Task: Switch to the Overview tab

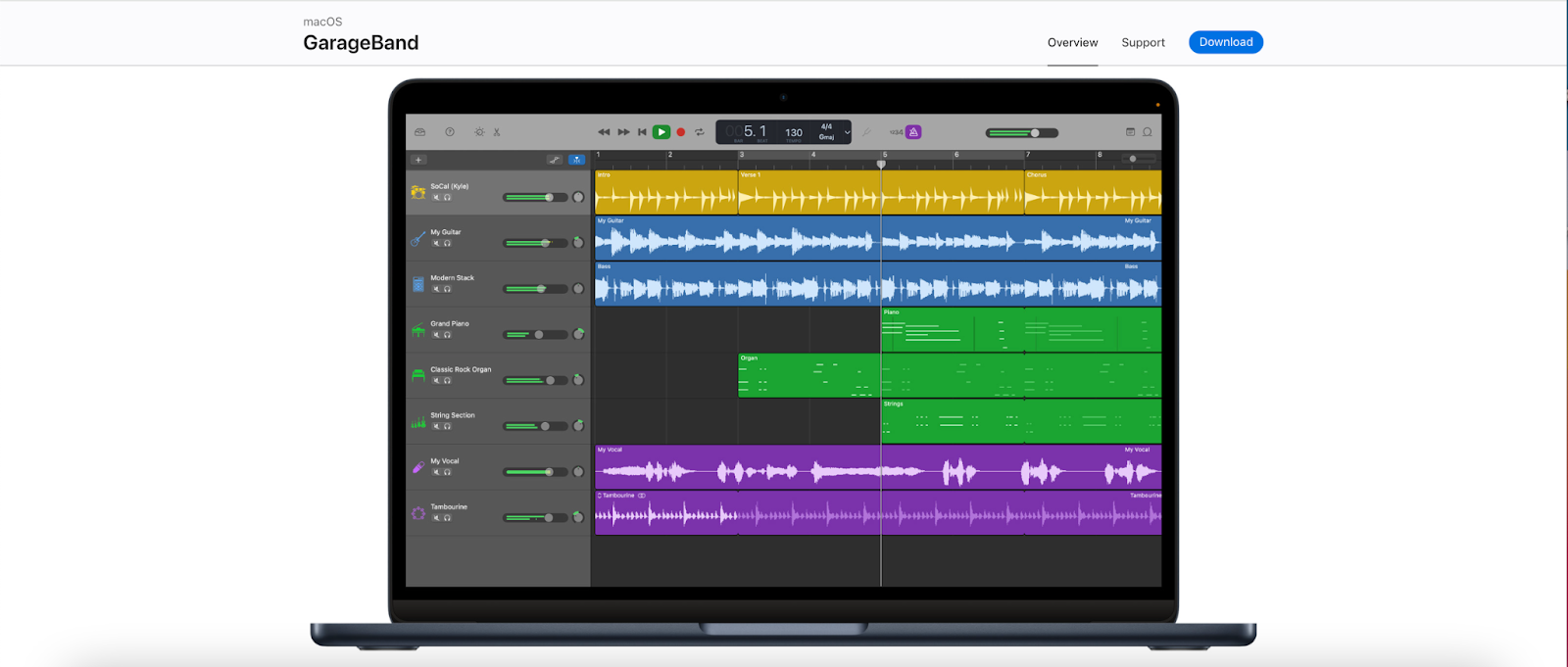Action: tap(1072, 42)
